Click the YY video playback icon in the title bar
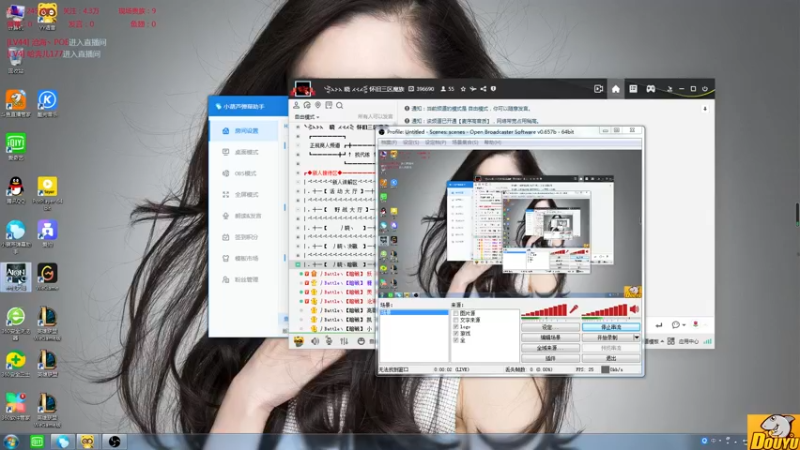Viewport: 800px width, 450px height. point(598,89)
